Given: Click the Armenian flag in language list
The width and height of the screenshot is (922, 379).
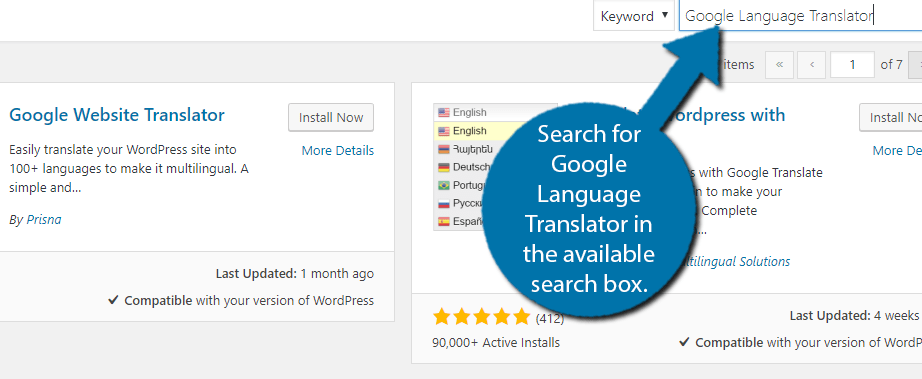Looking at the screenshot, I should pyautogui.click(x=443, y=149).
